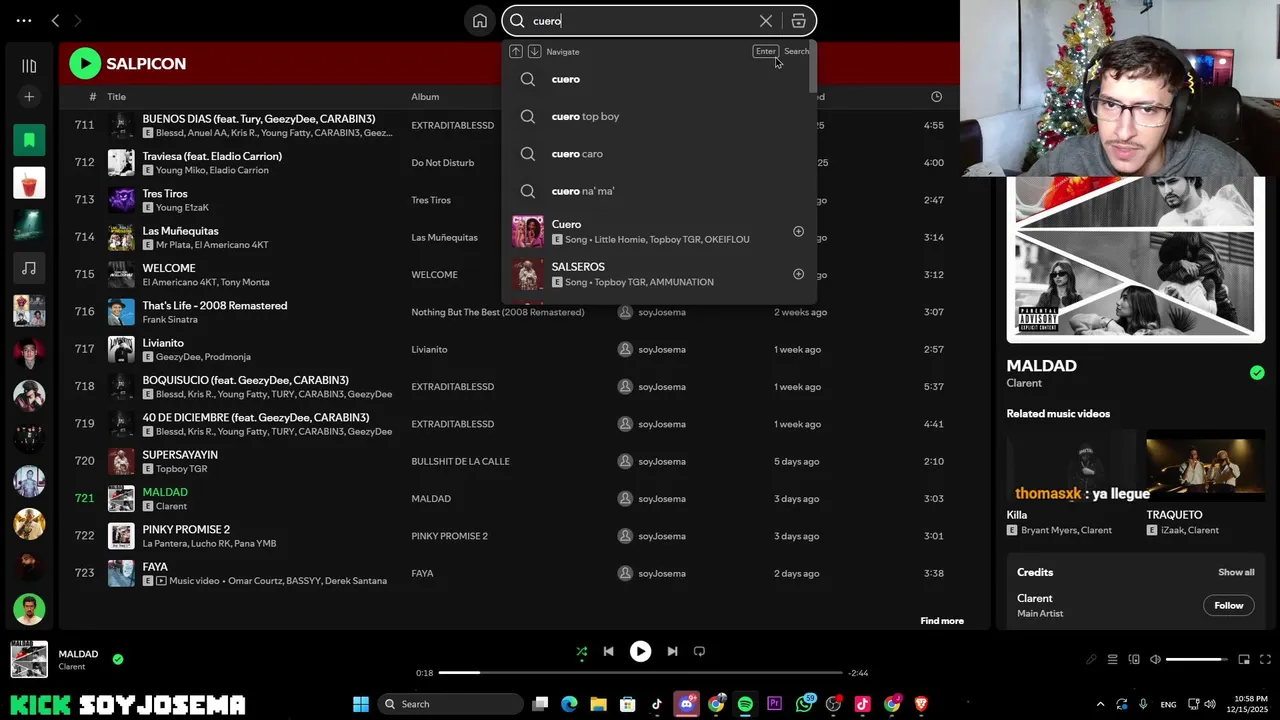Viewport: 1280px width, 720px height.
Task: Create new playlist with plus icon
Action: pos(29,97)
